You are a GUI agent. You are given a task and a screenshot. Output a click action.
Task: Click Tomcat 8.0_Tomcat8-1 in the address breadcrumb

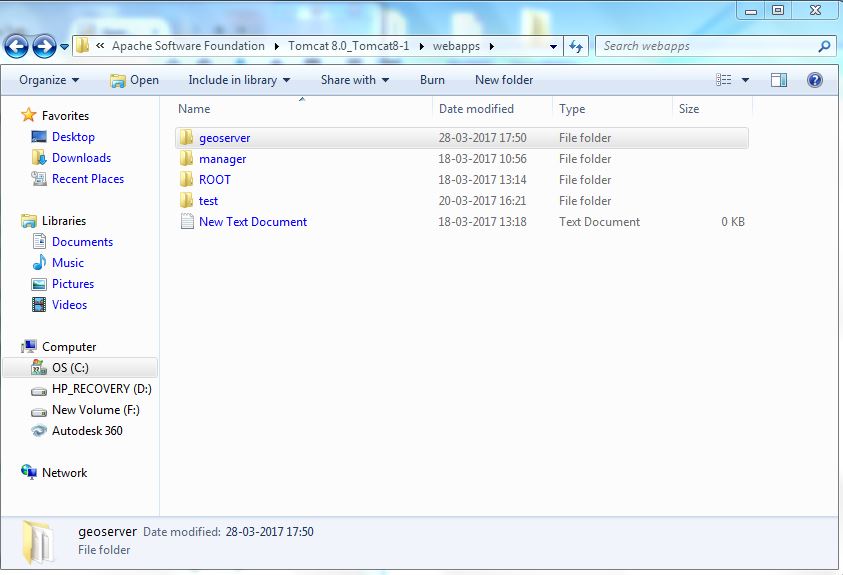pyautogui.click(x=356, y=46)
